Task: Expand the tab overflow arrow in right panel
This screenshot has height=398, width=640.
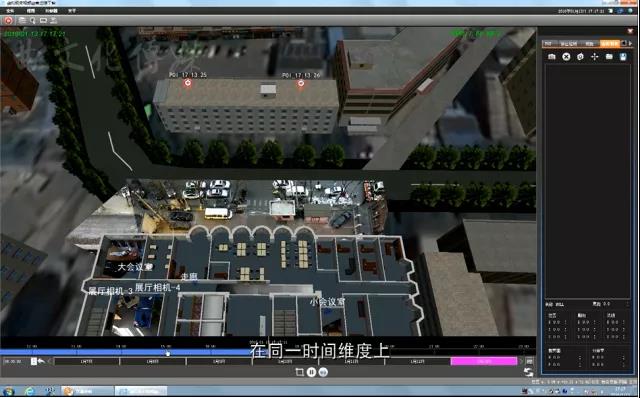Action: click(631, 43)
